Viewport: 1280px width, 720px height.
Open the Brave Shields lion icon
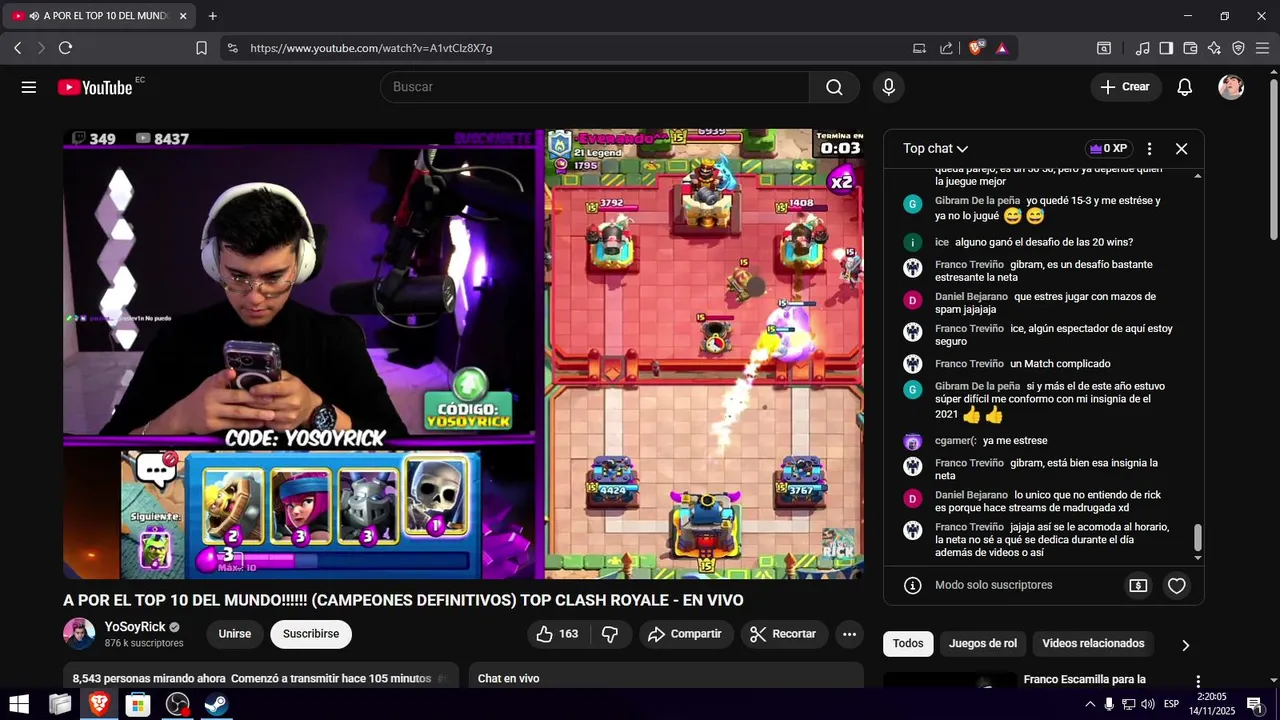[976, 47]
